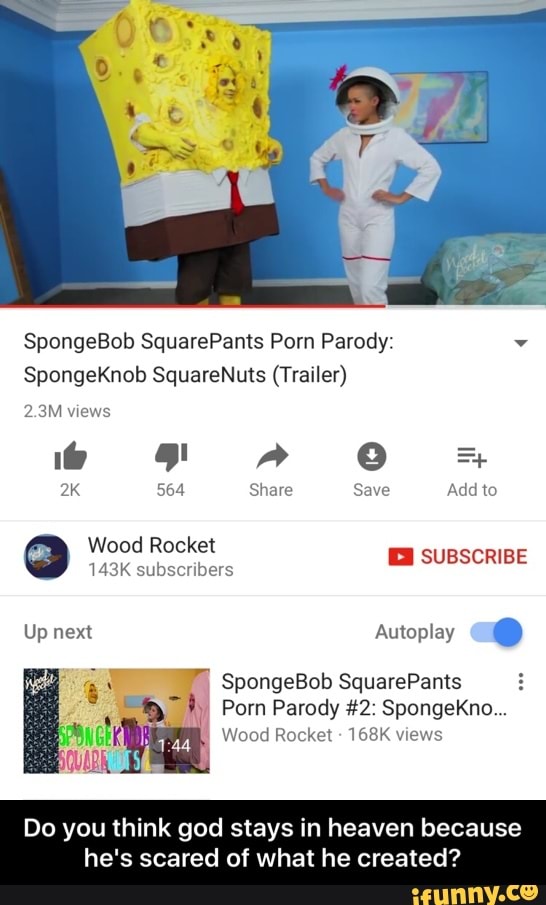Tap the Share arrow icon
The image size is (546, 905).
click(x=271, y=456)
